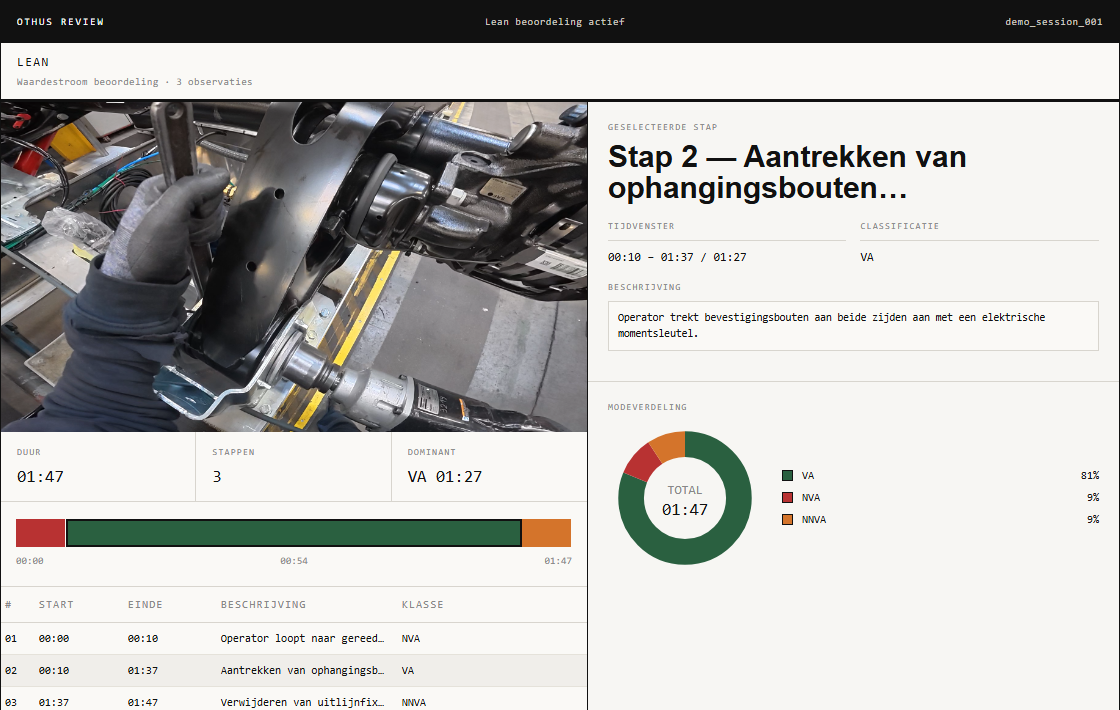Click the 01:37 end time in row 02
Image resolution: width=1120 pixels, height=710 pixels.
pos(143,671)
